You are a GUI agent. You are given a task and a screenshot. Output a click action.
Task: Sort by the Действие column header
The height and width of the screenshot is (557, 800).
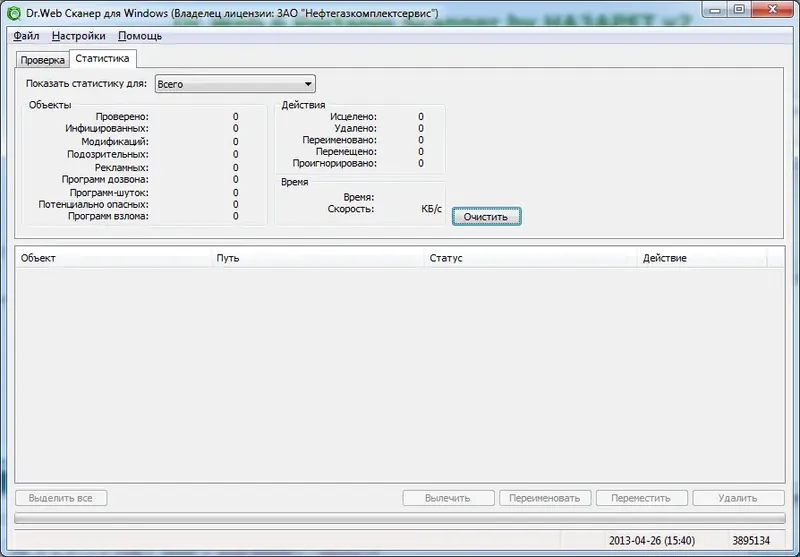click(x=702, y=258)
